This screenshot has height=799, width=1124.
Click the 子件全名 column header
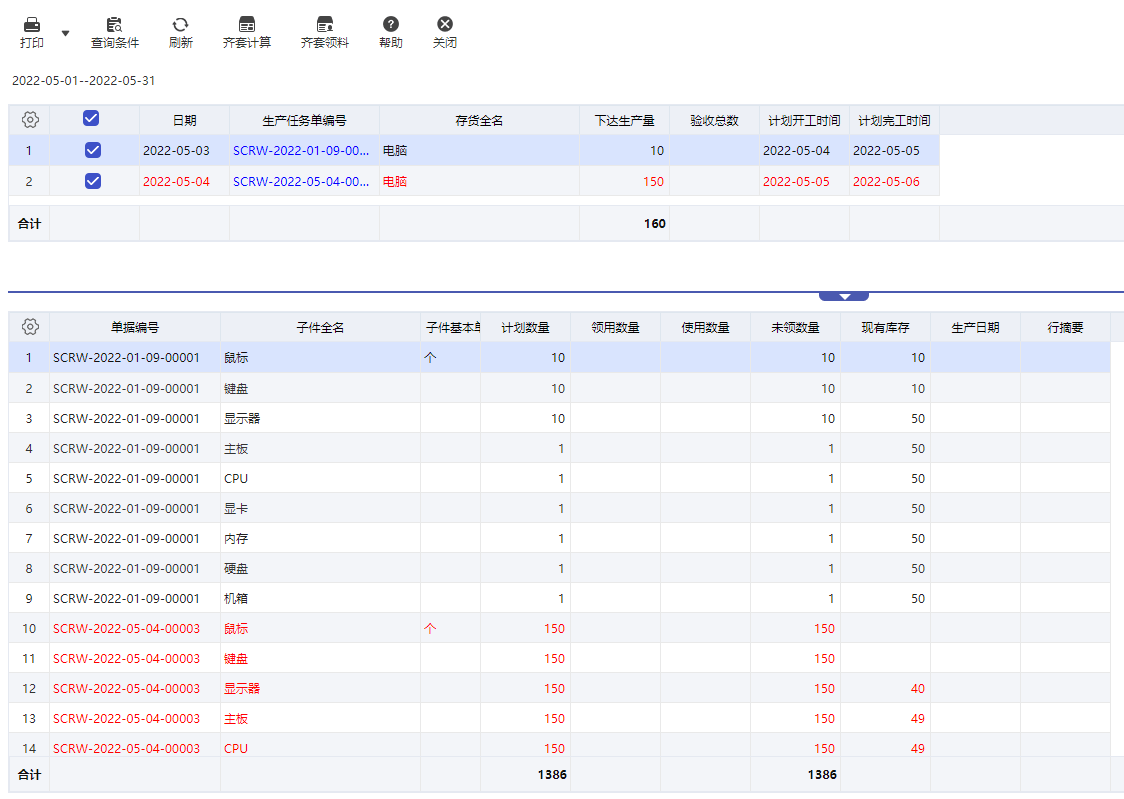pos(320,327)
